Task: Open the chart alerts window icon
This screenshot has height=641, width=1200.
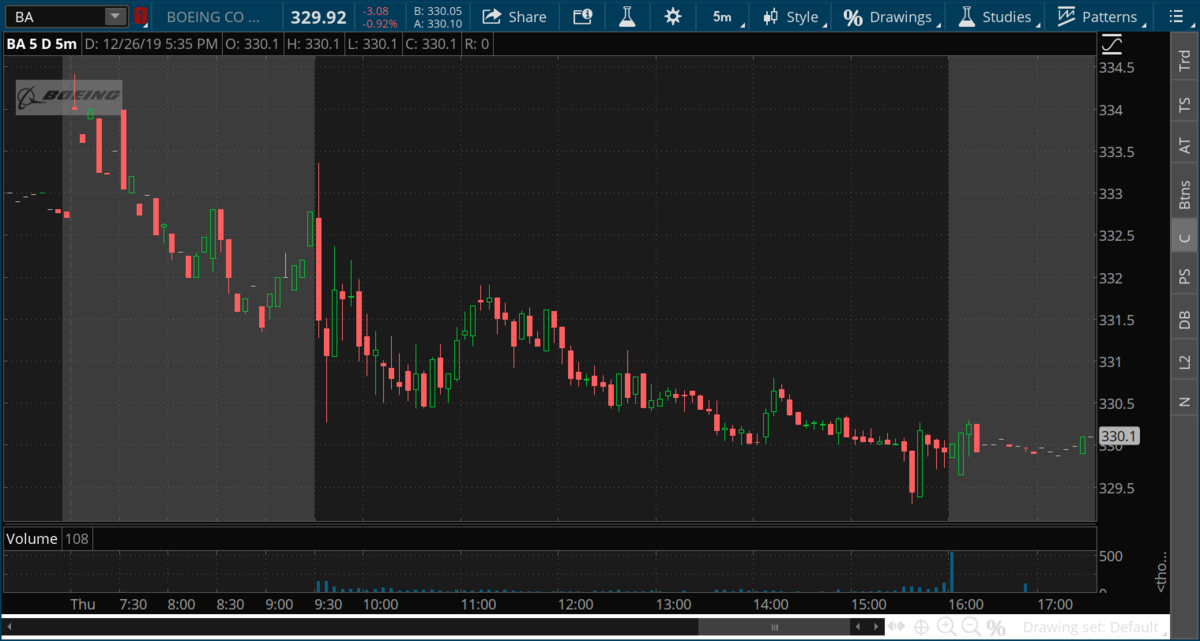Action: pyautogui.click(x=582, y=16)
